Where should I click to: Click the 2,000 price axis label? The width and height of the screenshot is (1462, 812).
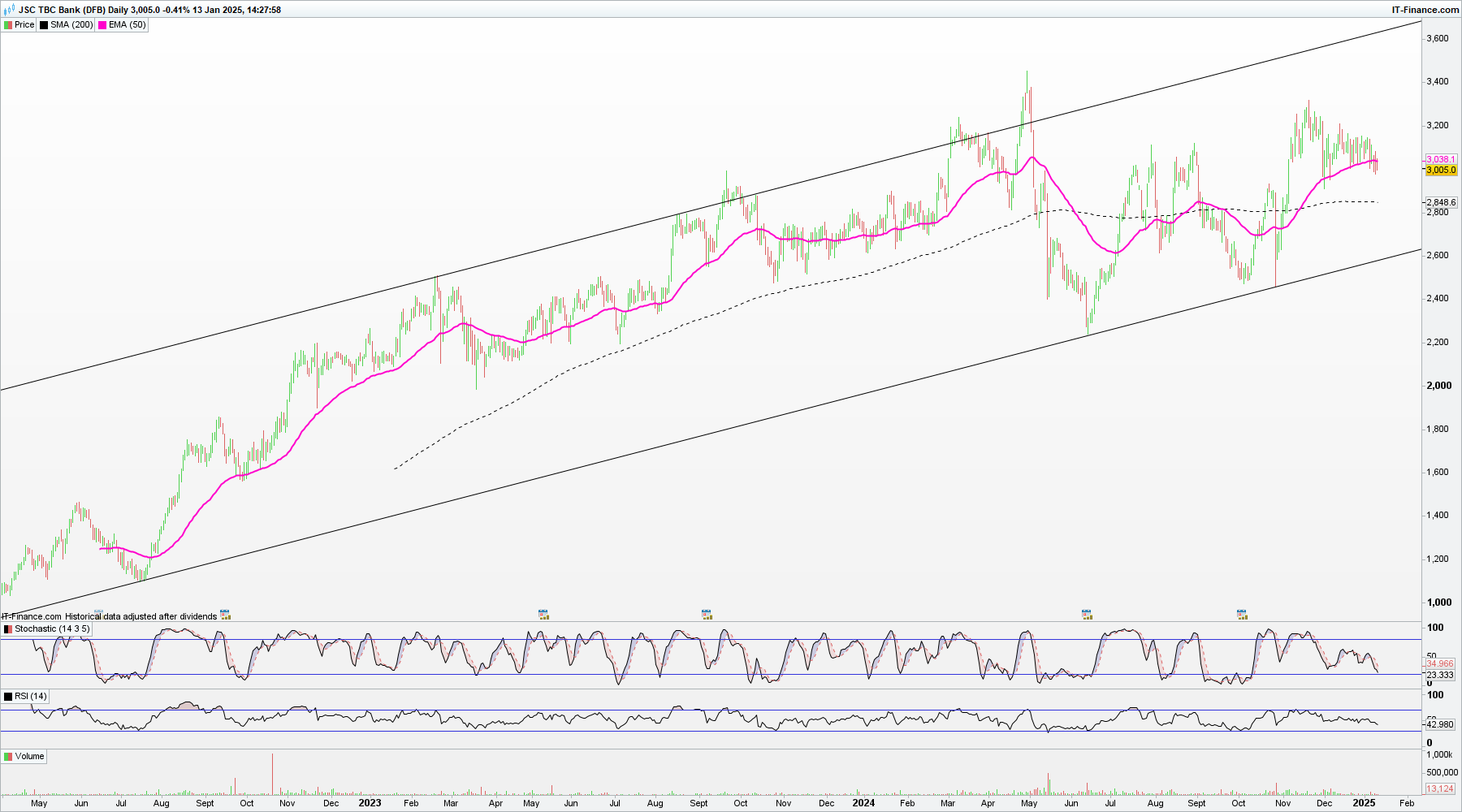pyautogui.click(x=1439, y=386)
